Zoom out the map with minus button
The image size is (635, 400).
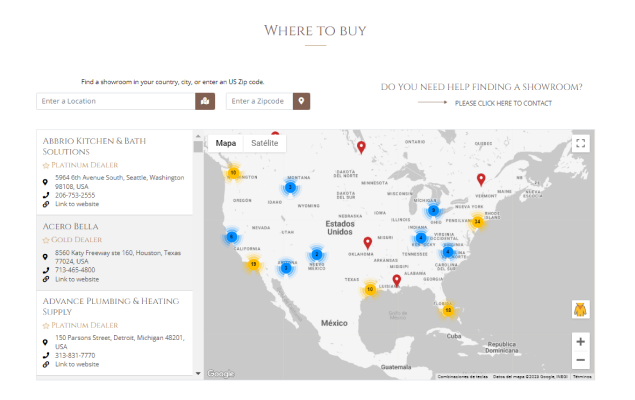click(x=580, y=360)
